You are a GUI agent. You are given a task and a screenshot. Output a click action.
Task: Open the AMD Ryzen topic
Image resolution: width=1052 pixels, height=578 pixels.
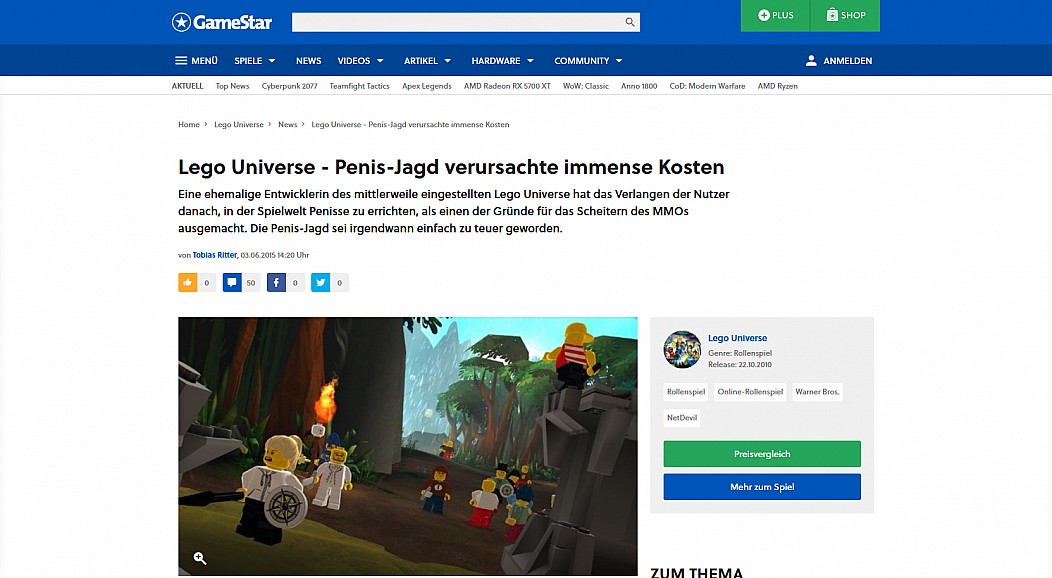tap(778, 86)
